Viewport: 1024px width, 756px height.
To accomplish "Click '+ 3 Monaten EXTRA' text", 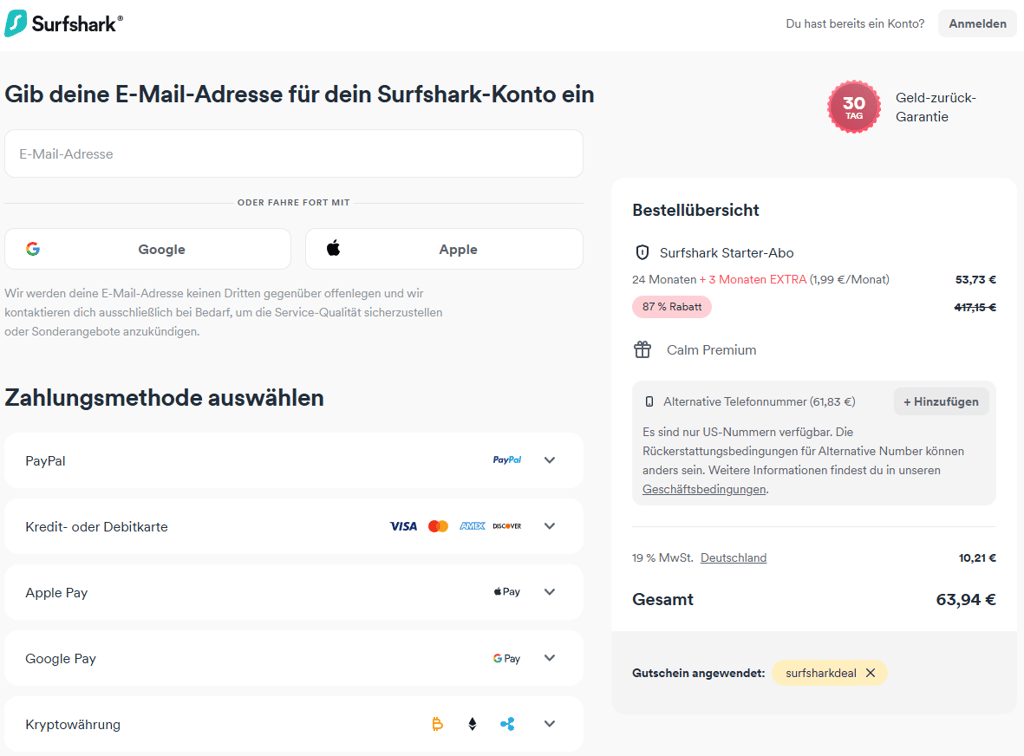I will (753, 279).
